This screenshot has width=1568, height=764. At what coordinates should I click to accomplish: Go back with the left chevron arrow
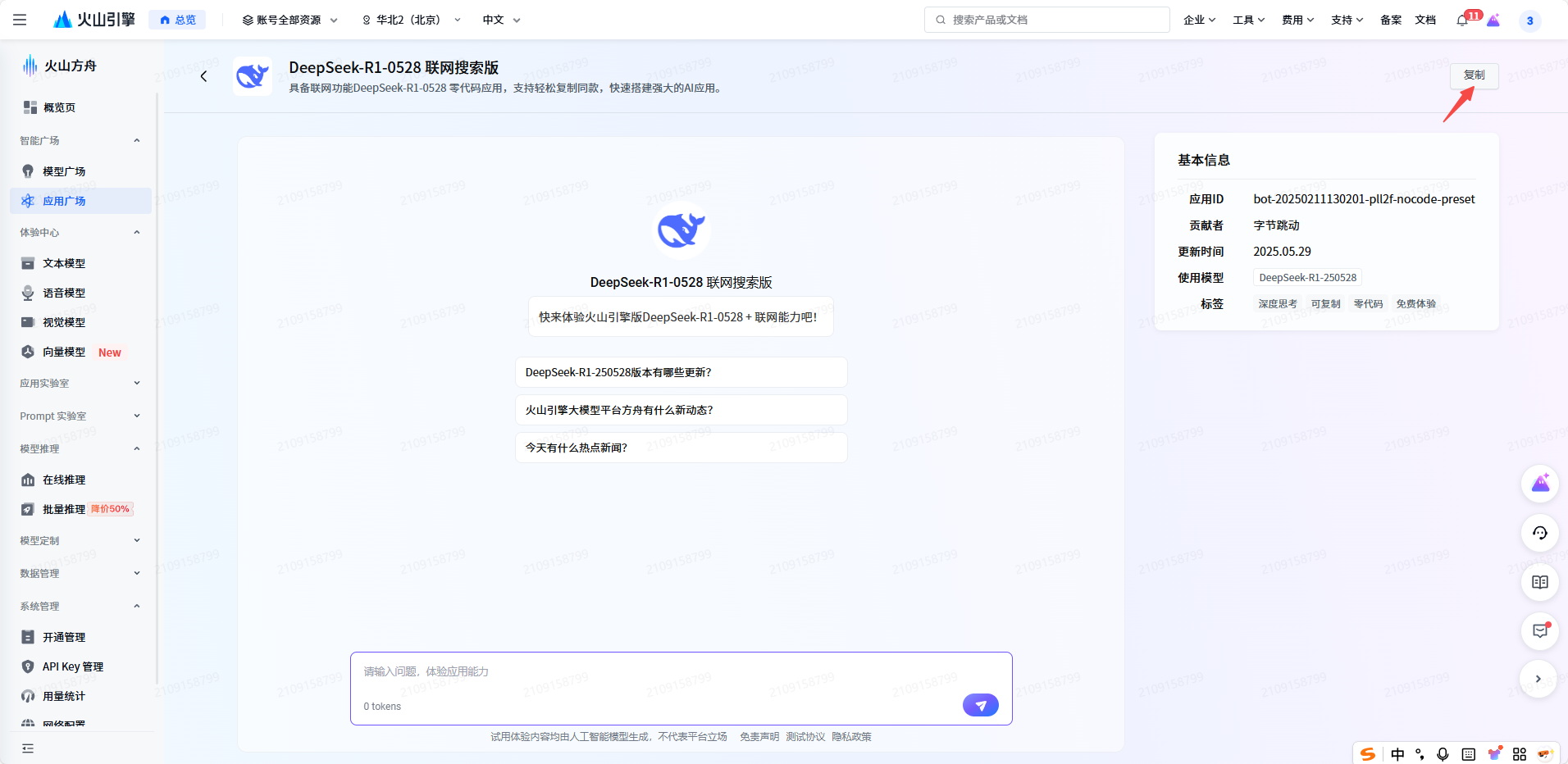point(203,76)
